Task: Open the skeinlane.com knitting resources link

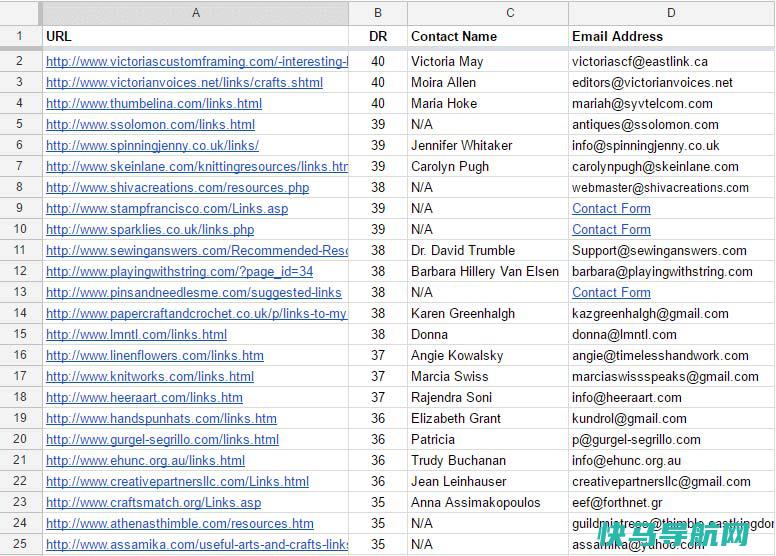Action: [197, 166]
